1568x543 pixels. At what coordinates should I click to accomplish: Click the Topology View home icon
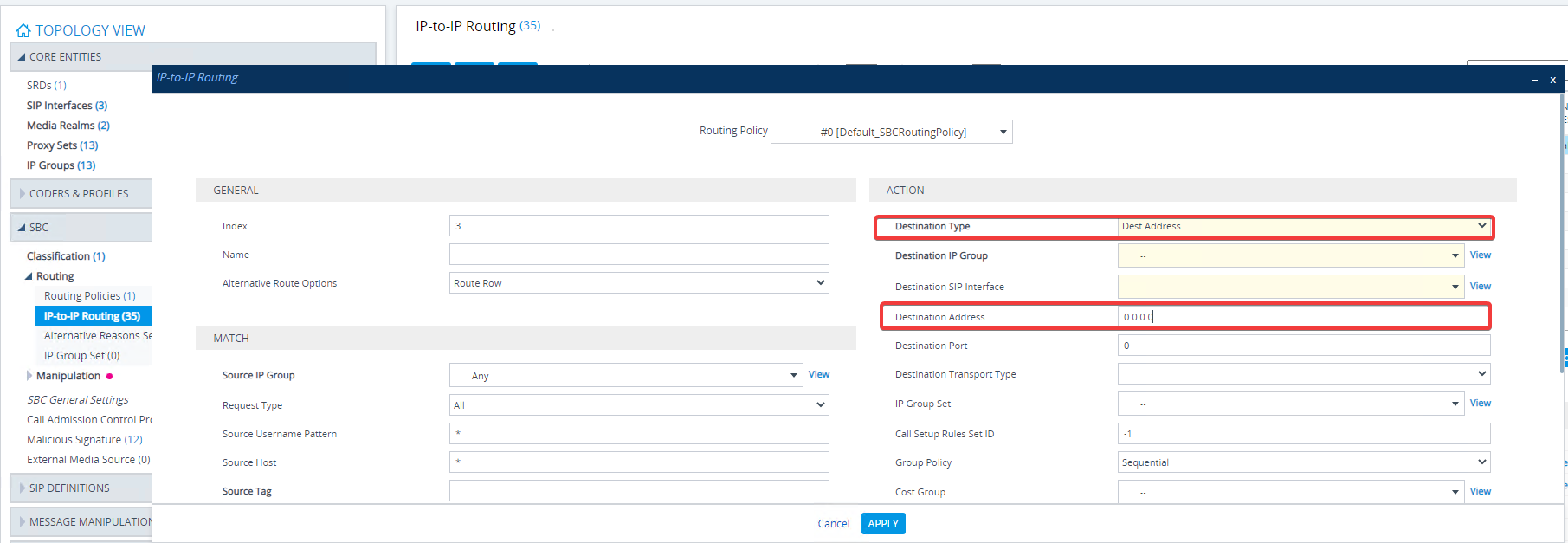pos(23,31)
